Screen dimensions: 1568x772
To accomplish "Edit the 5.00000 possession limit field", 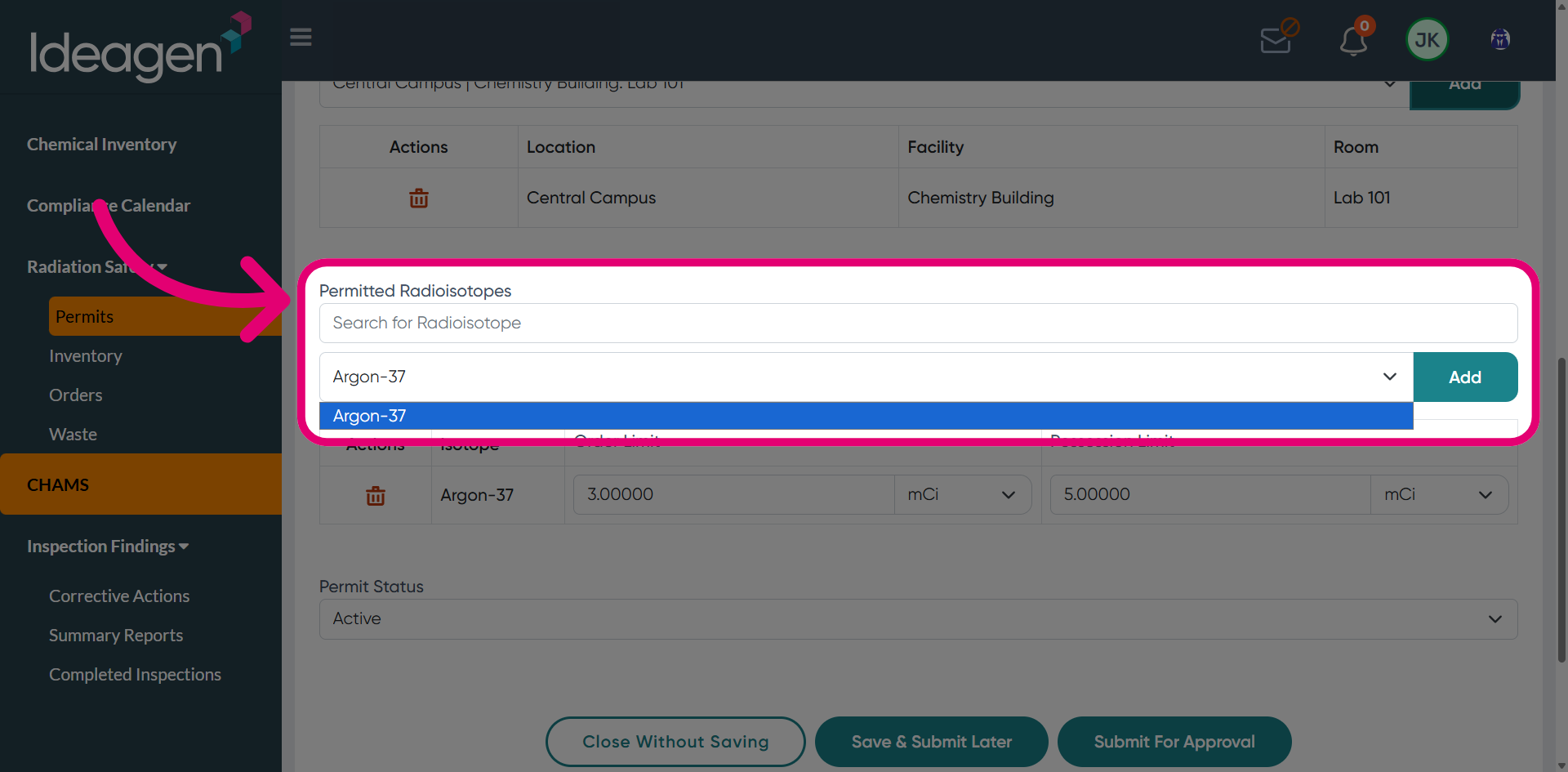I will 1209,495.
